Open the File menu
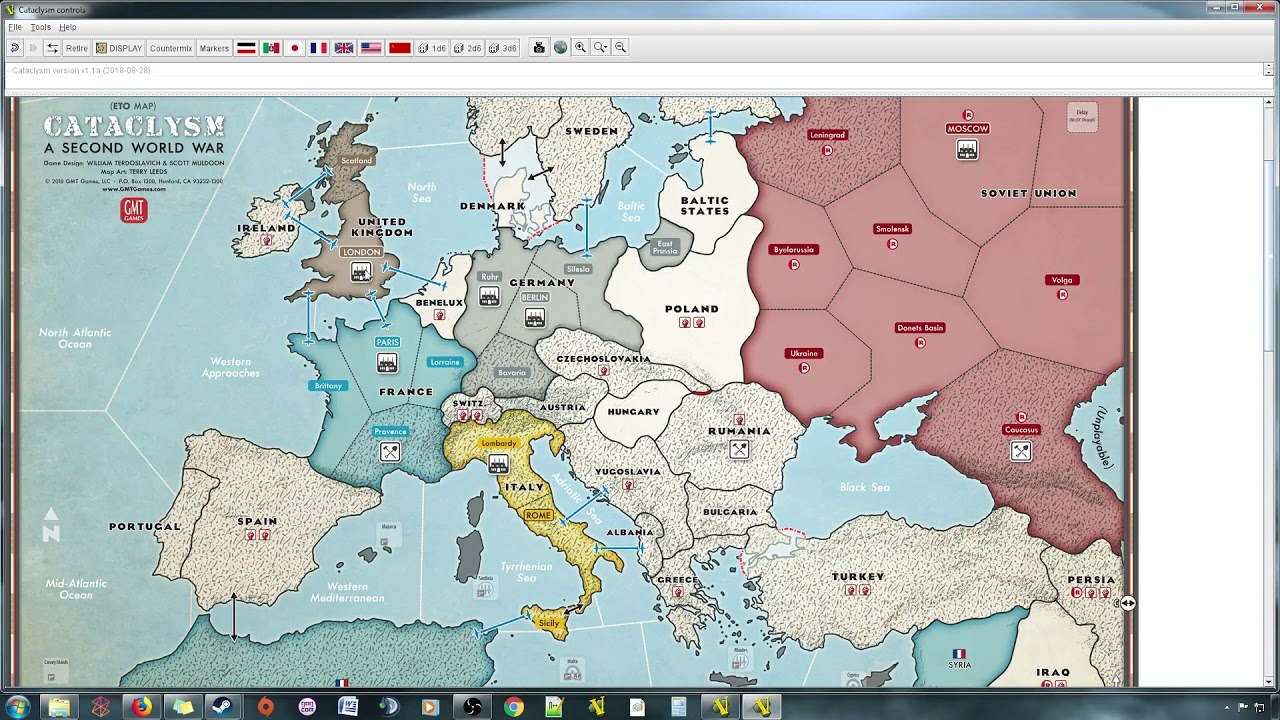This screenshot has height=720, width=1280. point(15,27)
